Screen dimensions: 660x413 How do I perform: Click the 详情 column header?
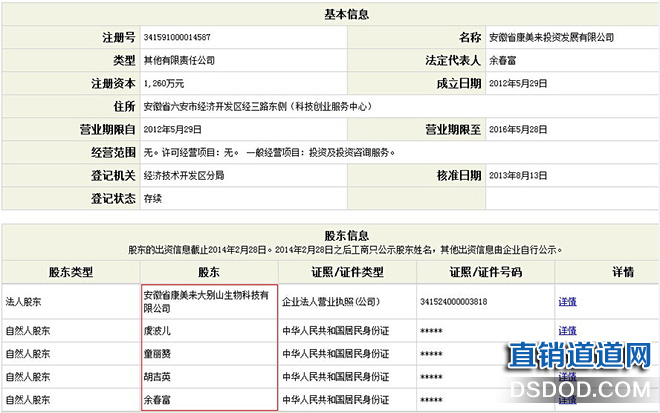[623, 272]
